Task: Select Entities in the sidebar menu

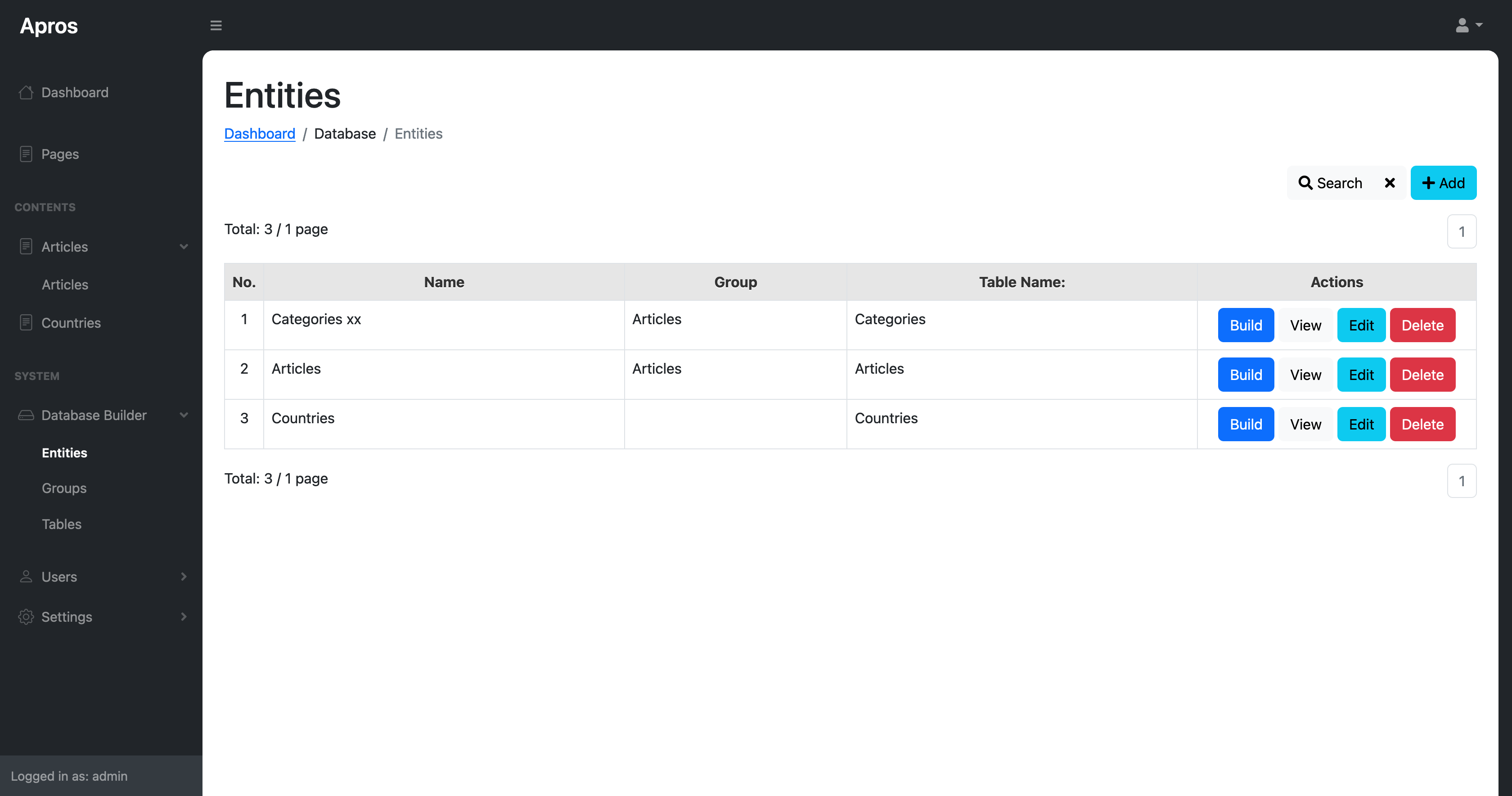Action: tap(64, 453)
